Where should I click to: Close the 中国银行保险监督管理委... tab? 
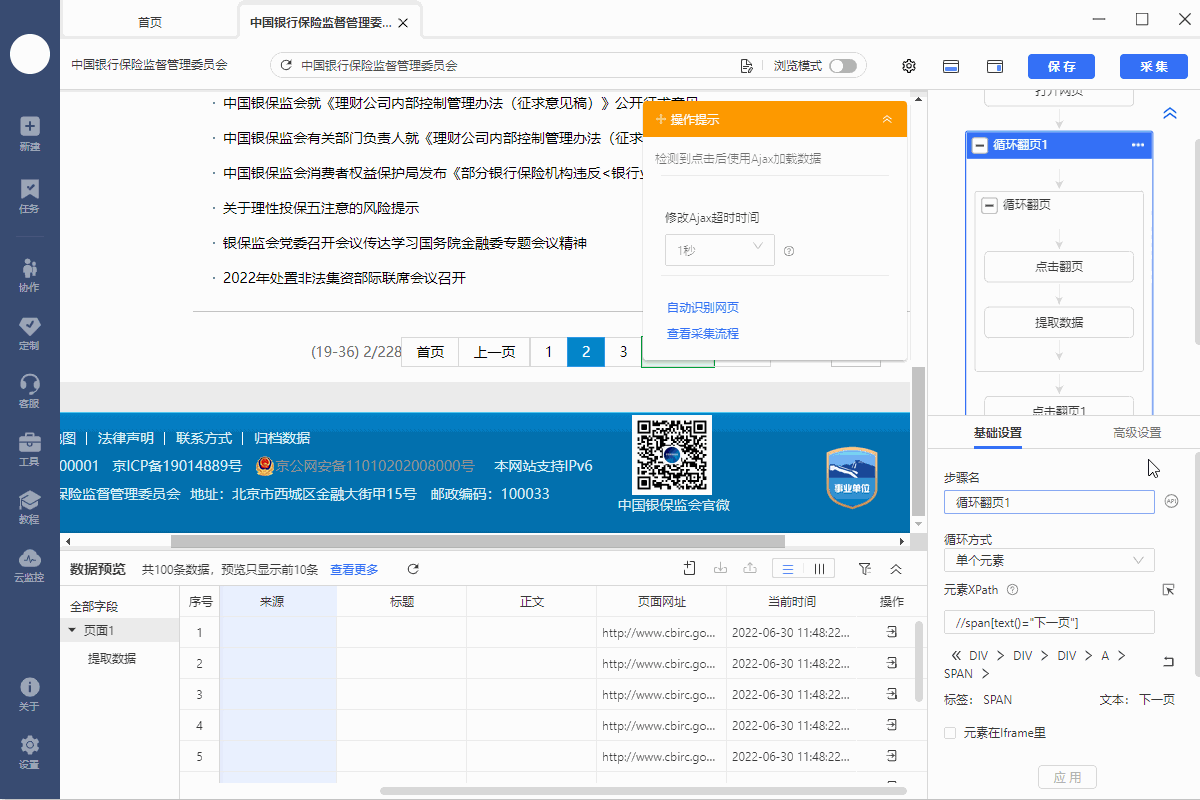402,23
